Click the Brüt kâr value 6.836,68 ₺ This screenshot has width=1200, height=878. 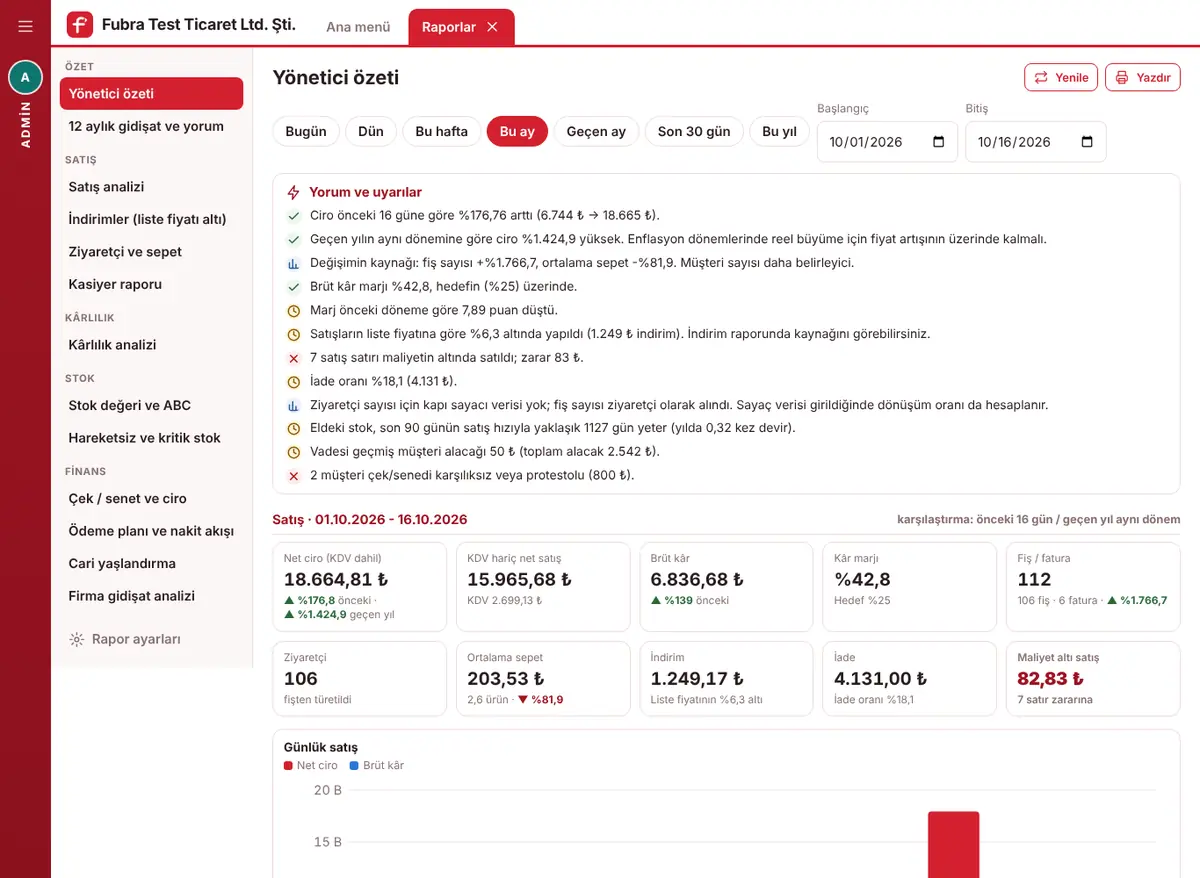tap(697, 579)
